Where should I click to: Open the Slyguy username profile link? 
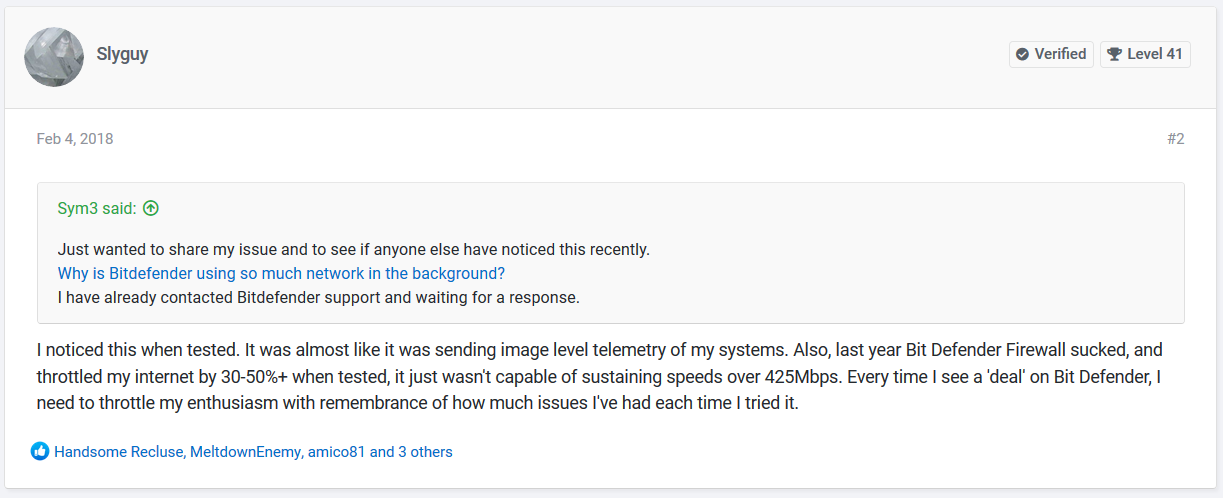123,54
